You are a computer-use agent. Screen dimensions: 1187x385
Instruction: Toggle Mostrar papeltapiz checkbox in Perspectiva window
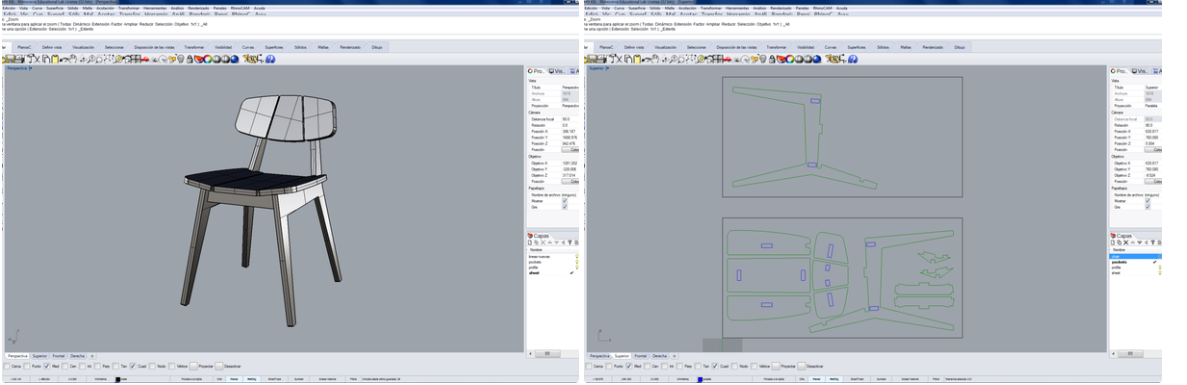coord(565,200)
